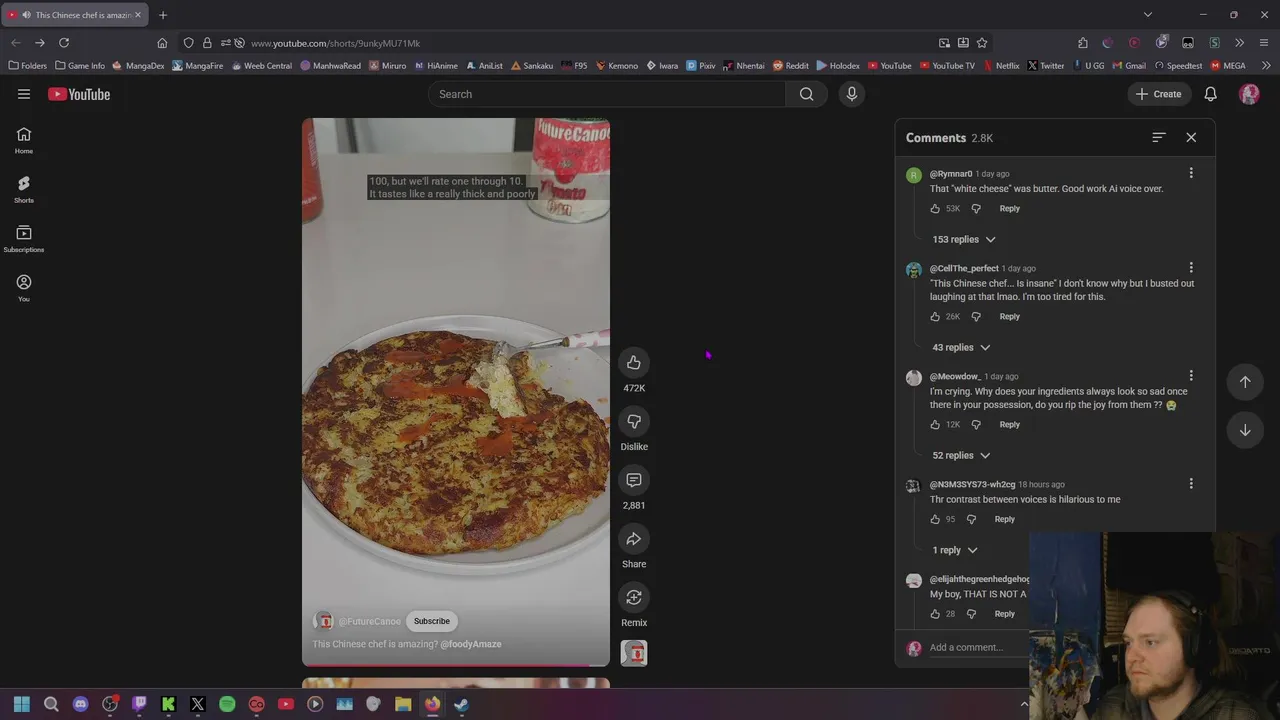Subscribe to the @FutureCanoe channel

pyautogui.click(x=432, y=621)
